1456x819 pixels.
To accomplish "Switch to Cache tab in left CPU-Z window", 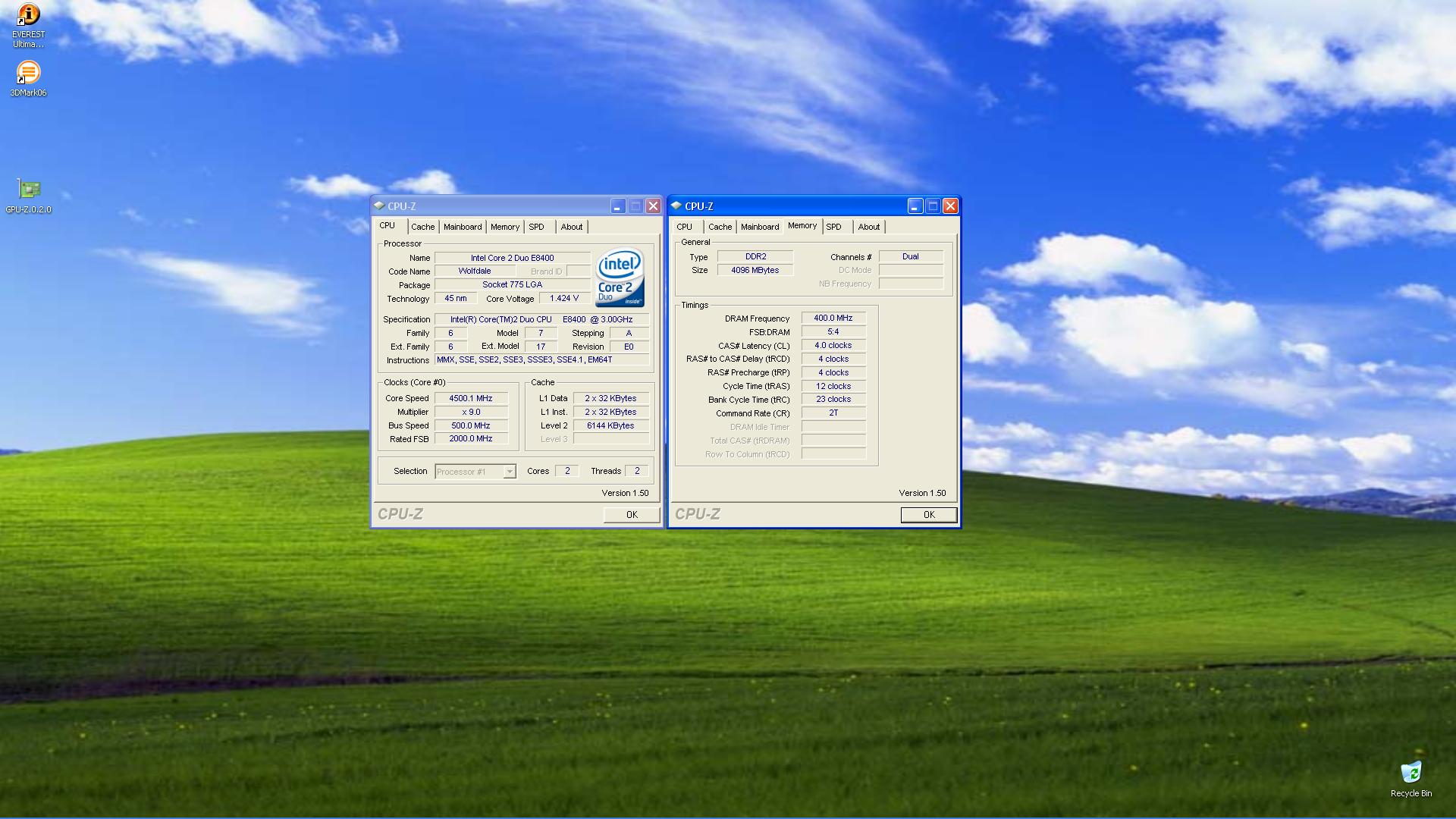I will coord(423,227).
